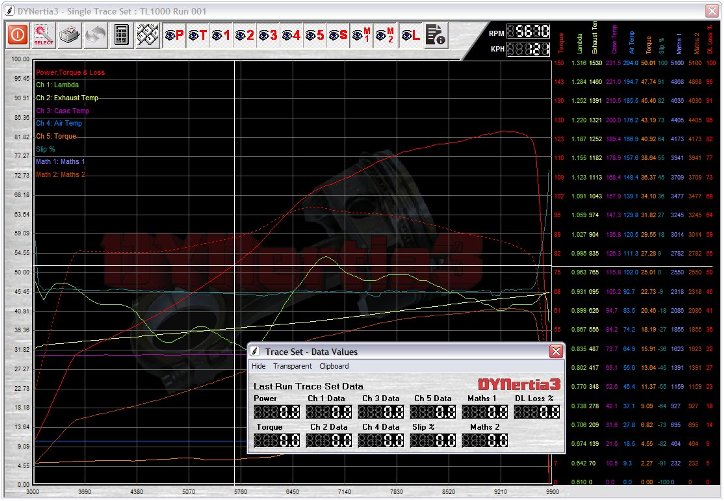Image resolution: width=724 pixels, height=501 pixels.
Task: Click the Slip % readout
Action: click(433, 440)
